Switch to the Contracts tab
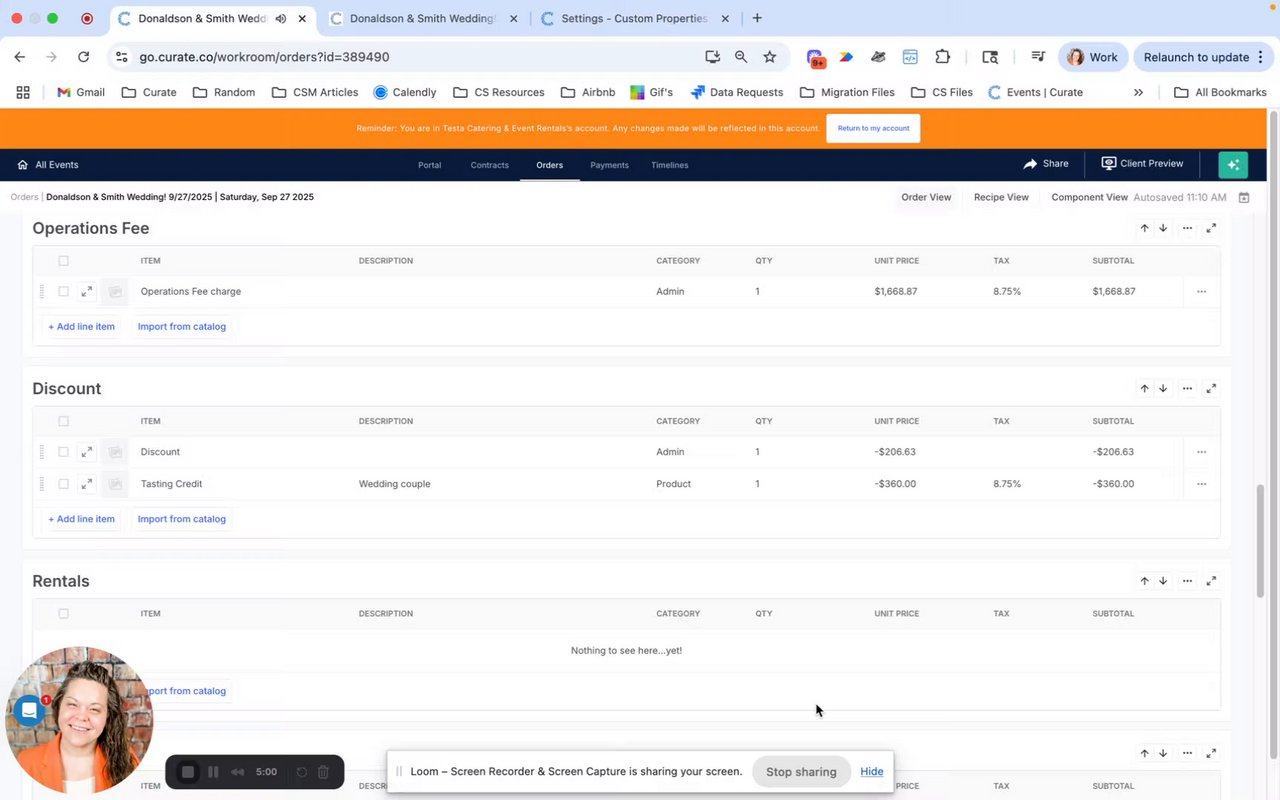 pos(490,165)
